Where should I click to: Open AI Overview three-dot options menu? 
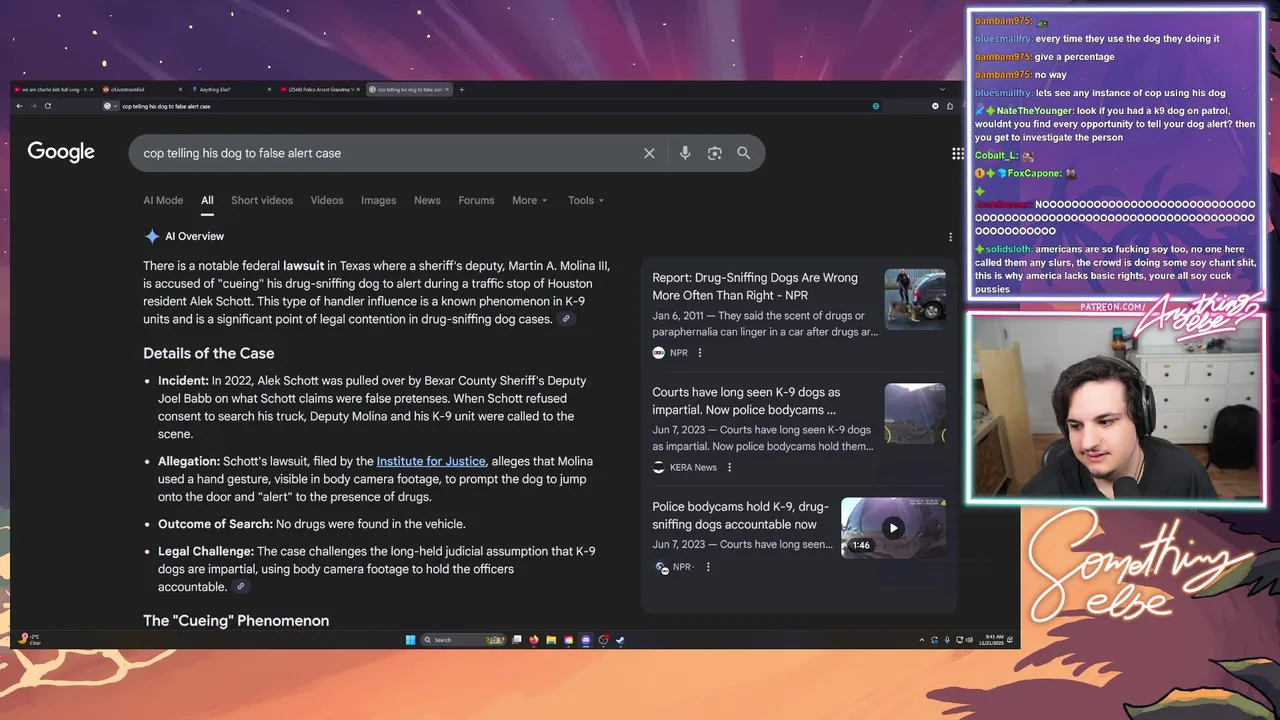coord(950,237)
